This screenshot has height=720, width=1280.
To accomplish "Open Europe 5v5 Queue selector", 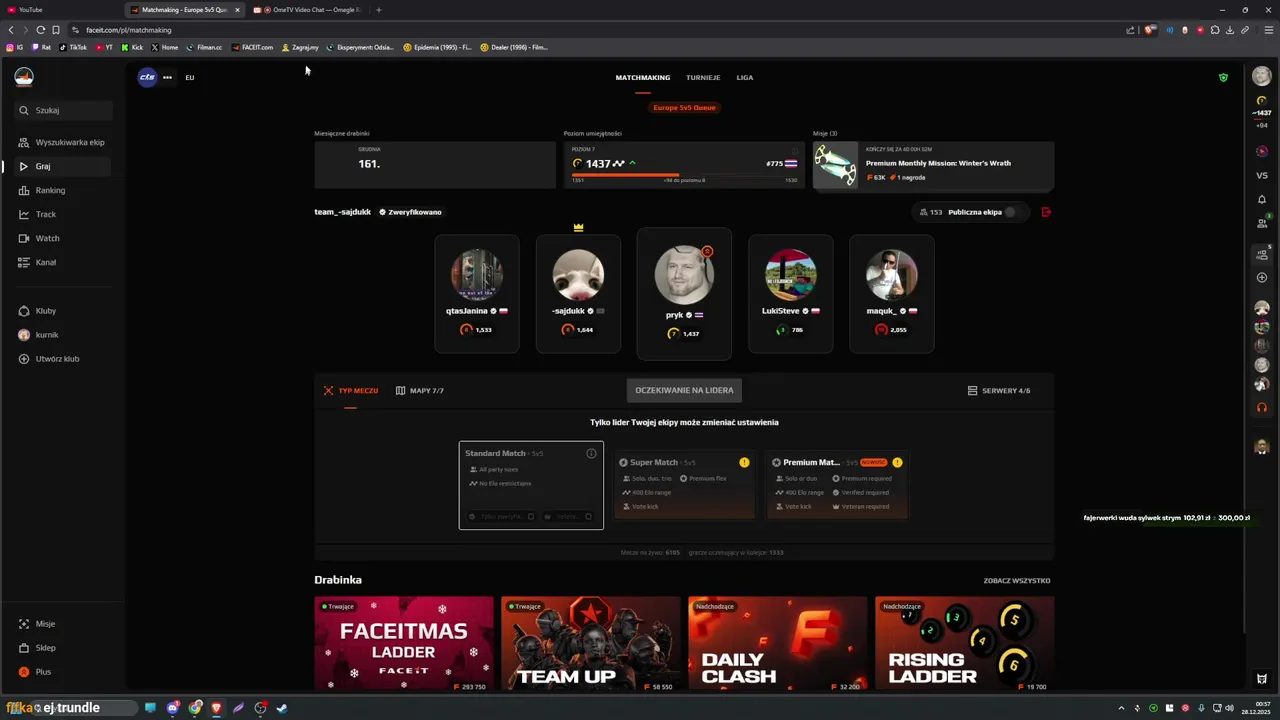I will (684, 107).
